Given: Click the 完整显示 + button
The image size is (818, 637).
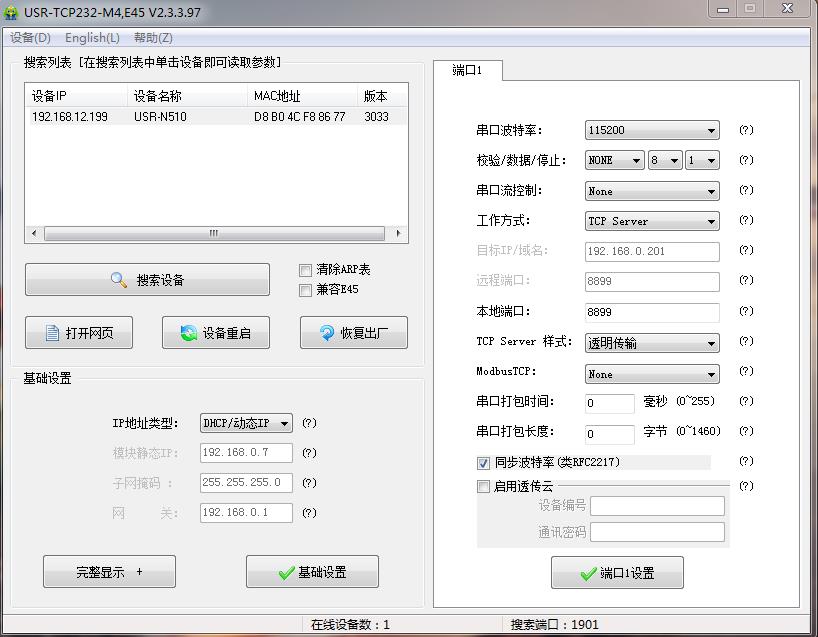Looking at the screenshot, I should [109, 572].
